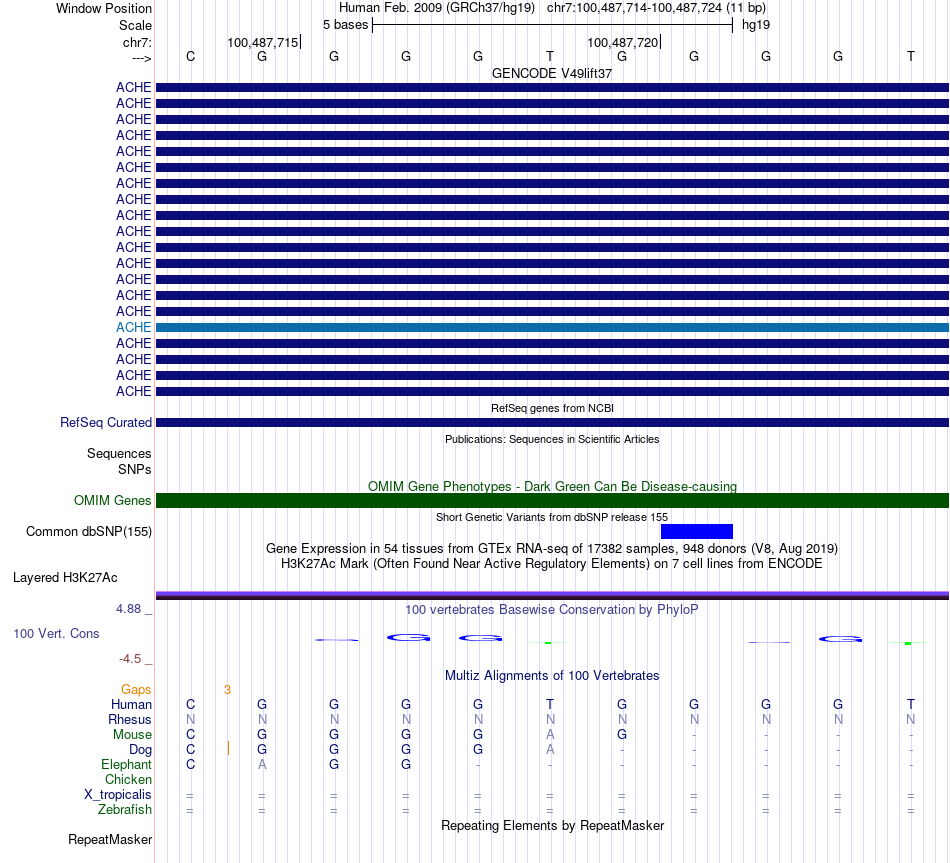Open the OMIM Genes track label
This screenshot has width=950, height=863.
click(x=113, y=501)
